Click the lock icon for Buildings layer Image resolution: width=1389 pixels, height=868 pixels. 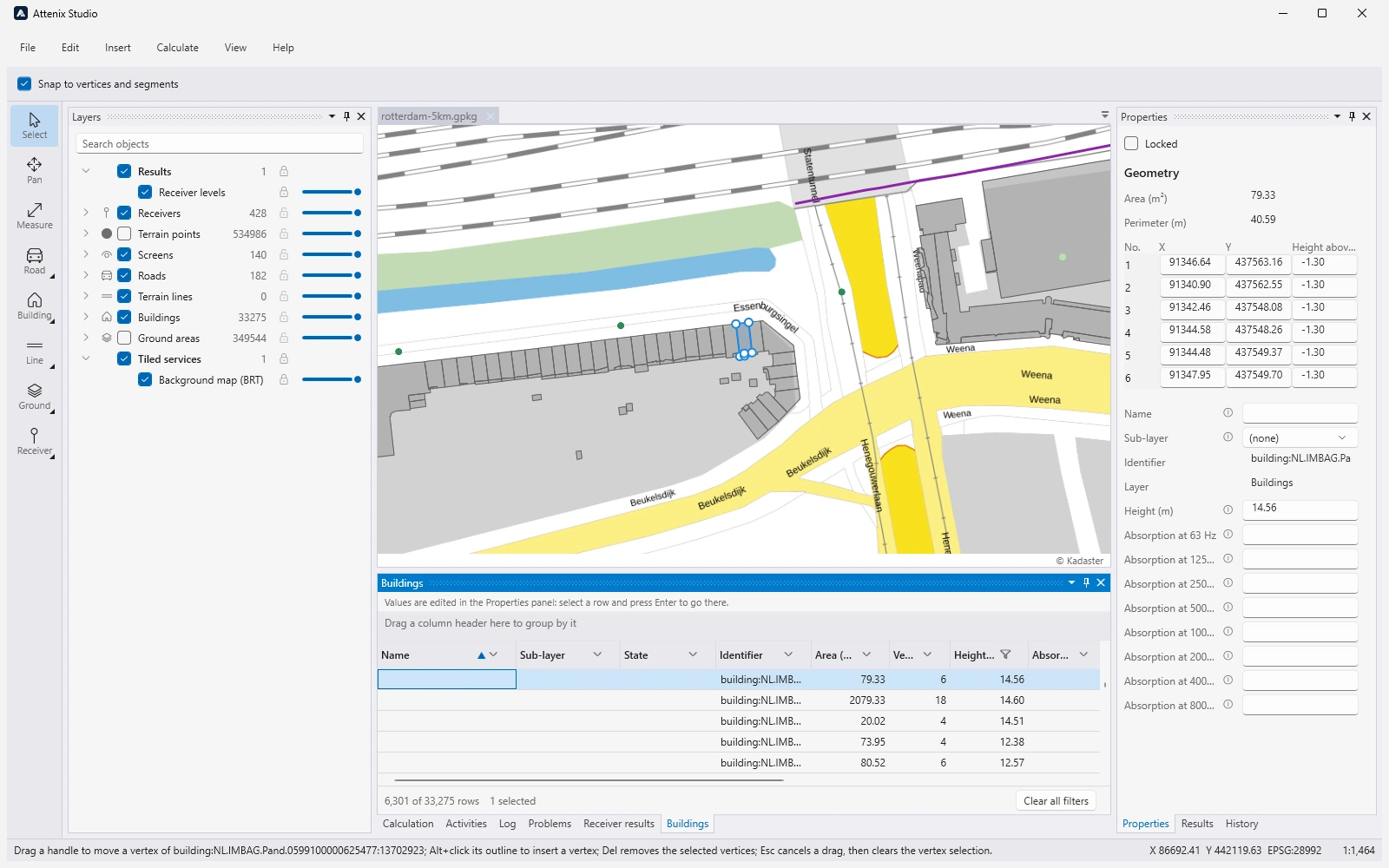pyautogui.click(x=284, y=317)
